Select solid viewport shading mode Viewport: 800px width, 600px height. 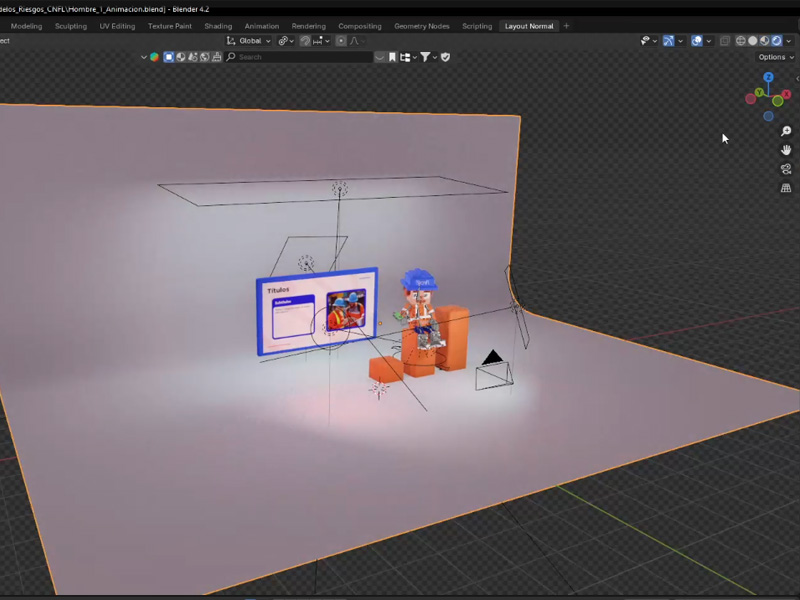(x=753, y=41)
